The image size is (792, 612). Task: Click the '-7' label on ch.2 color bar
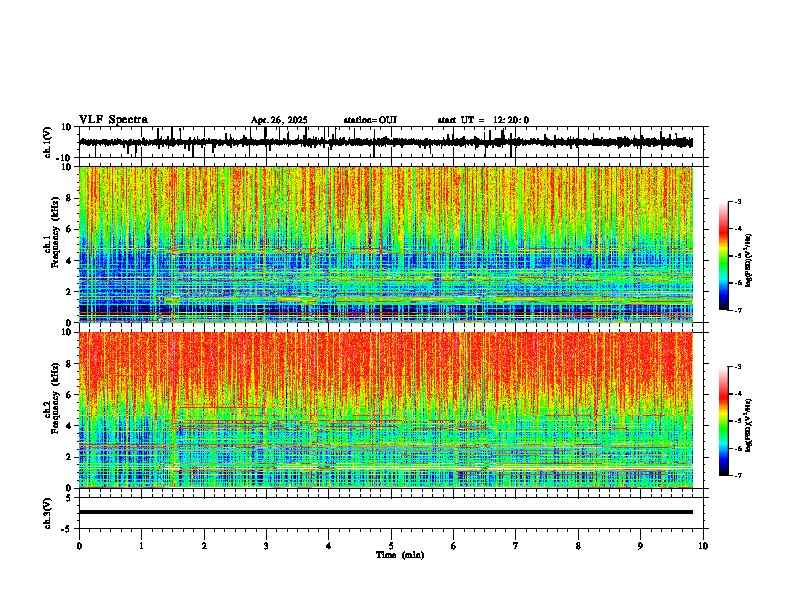[x=738, y=475]
